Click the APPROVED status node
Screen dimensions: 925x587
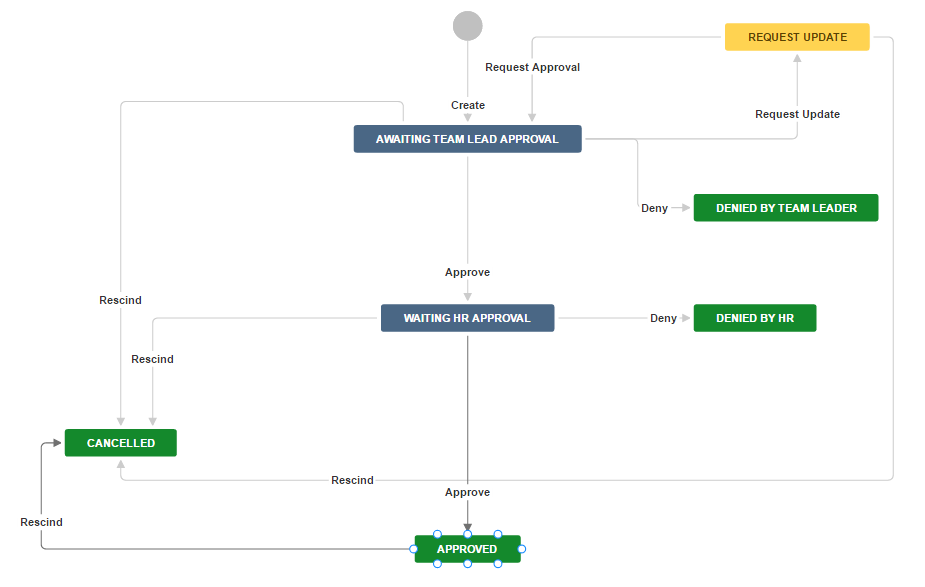click(x=467, y=549)
